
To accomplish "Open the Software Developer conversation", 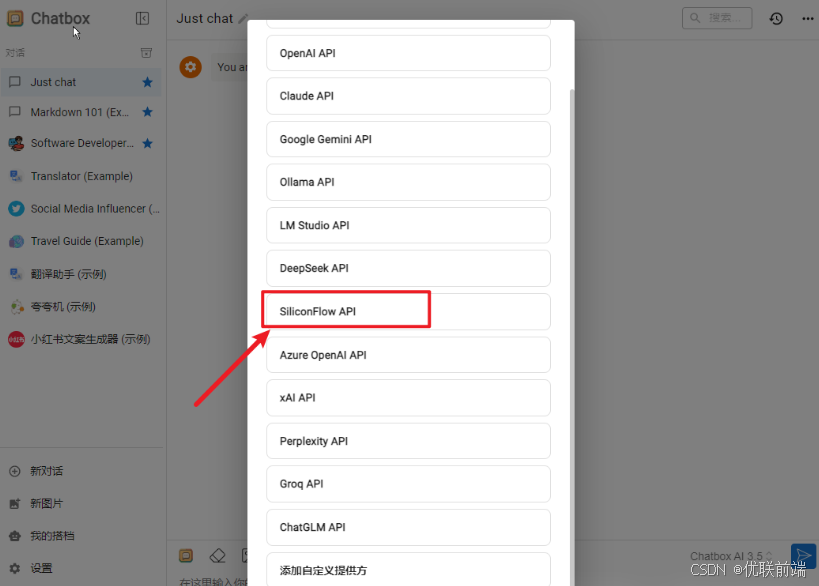I will (x=81, y=143).
